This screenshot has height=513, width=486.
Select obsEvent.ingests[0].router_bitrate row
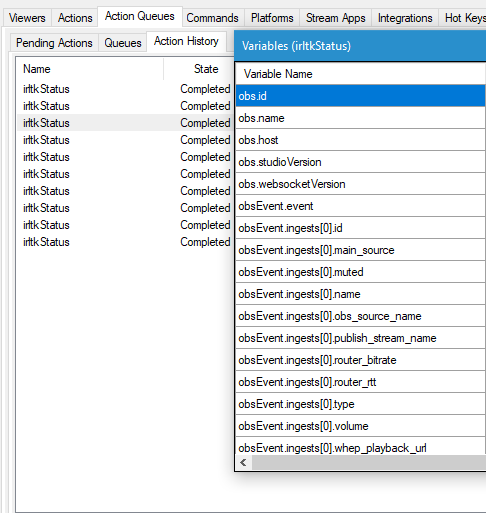pyautogui.click(x=360, y=360)
